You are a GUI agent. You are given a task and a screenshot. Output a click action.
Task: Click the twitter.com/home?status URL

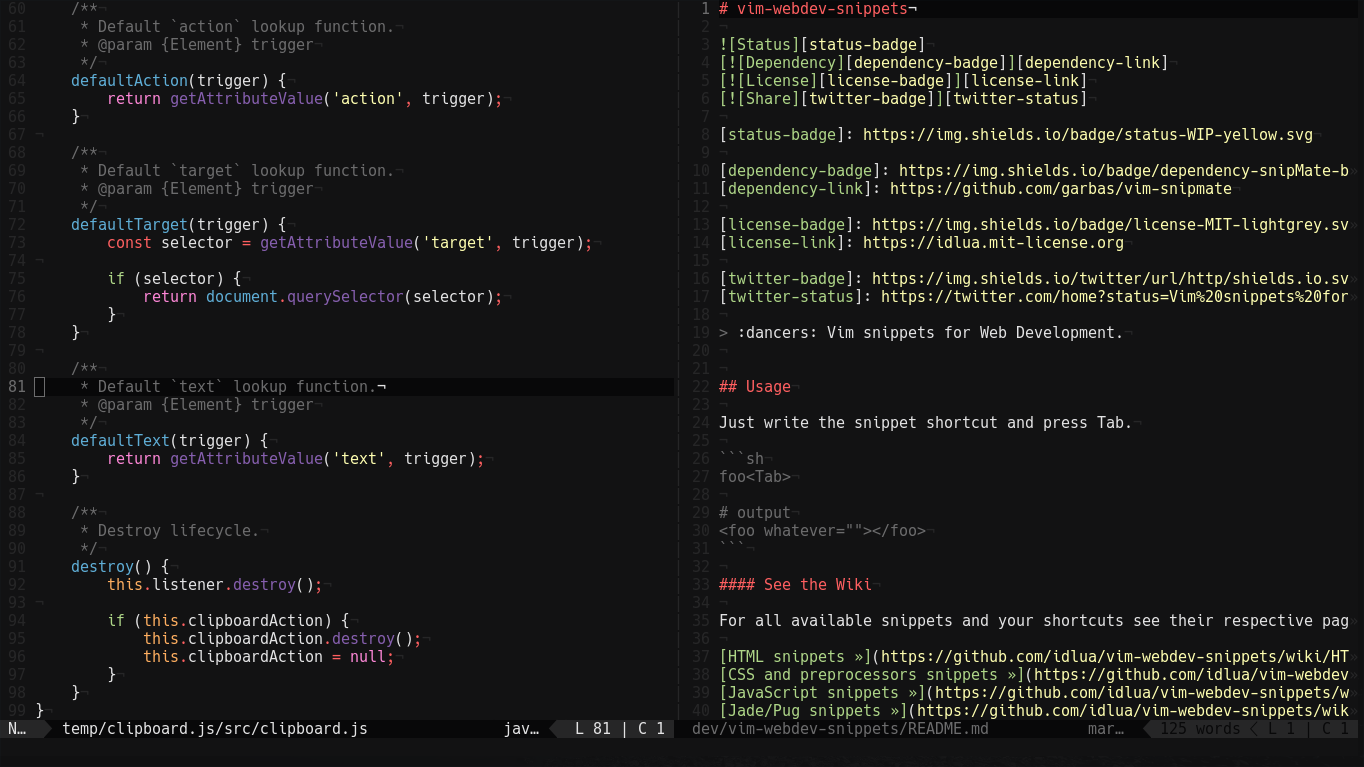[x=1115, y=296]
